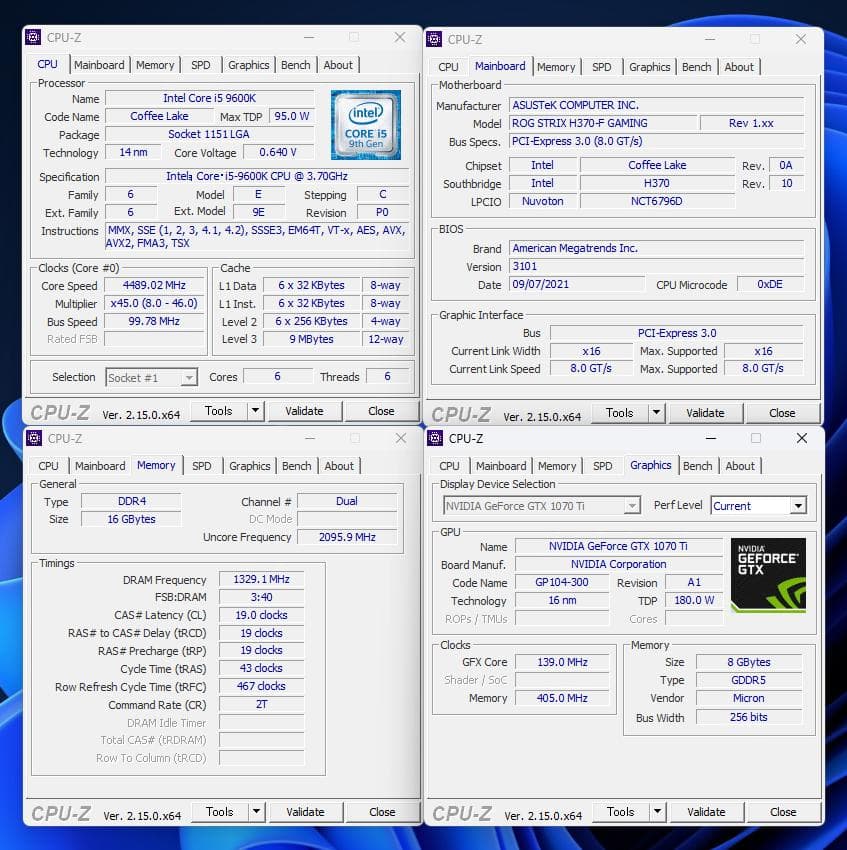Open the About tab in the Mainboard window
Viewport: 847px width, 850px height.
740,67
